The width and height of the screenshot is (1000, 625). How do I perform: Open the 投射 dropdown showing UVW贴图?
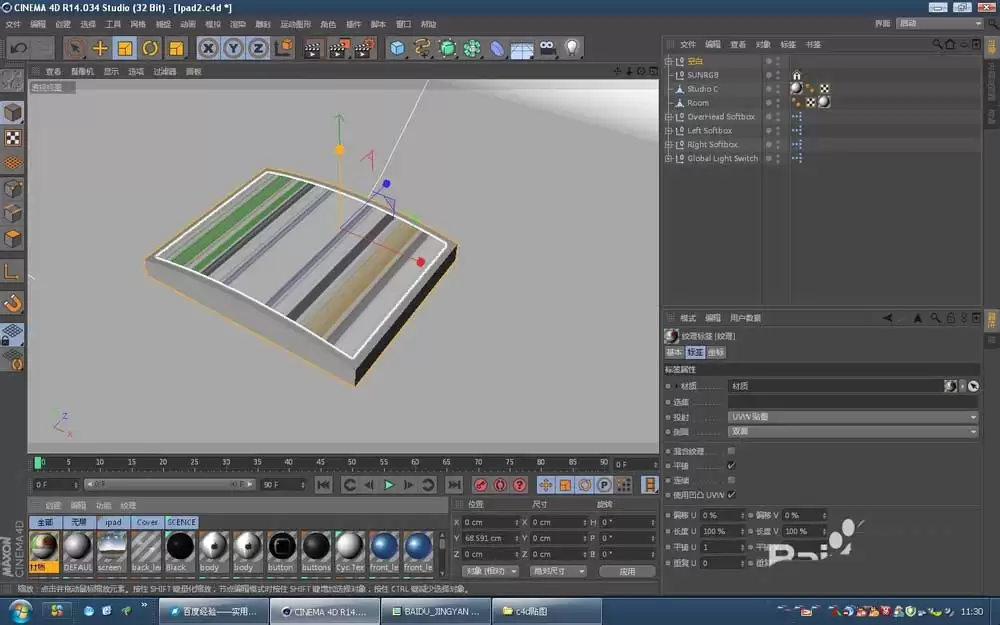[852, 417]
